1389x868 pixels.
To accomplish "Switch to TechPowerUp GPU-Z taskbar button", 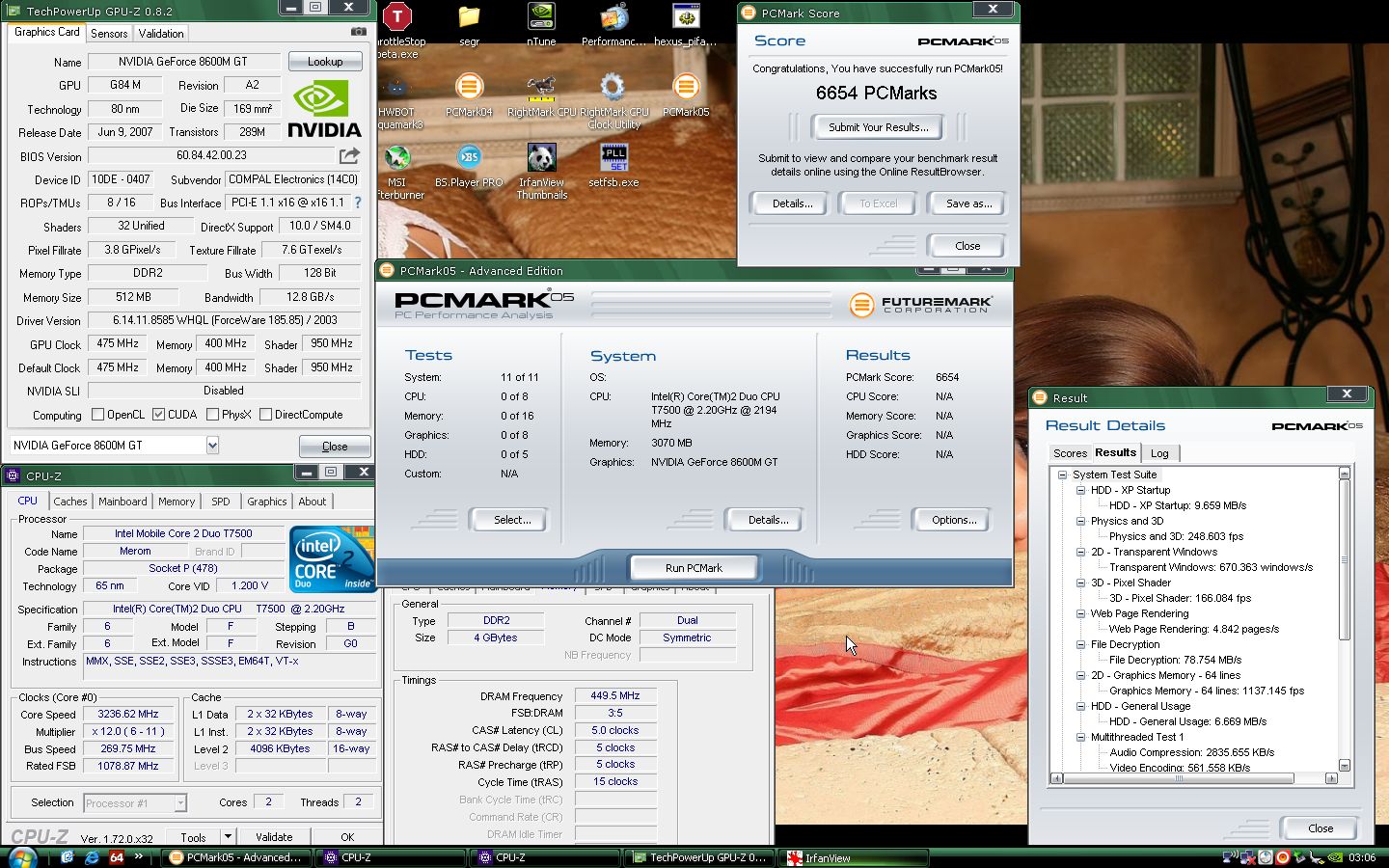I will click(700, 857).
